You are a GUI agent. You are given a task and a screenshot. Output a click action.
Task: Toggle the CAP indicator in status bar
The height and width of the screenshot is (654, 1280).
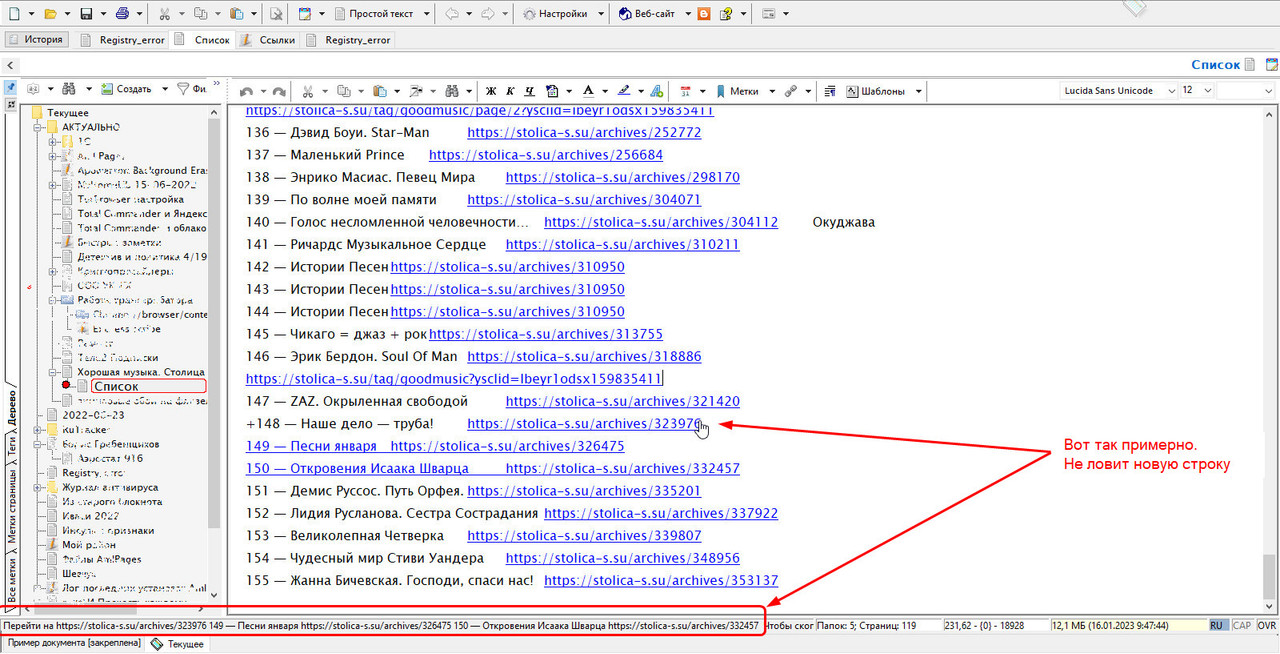coord(1242,625)
